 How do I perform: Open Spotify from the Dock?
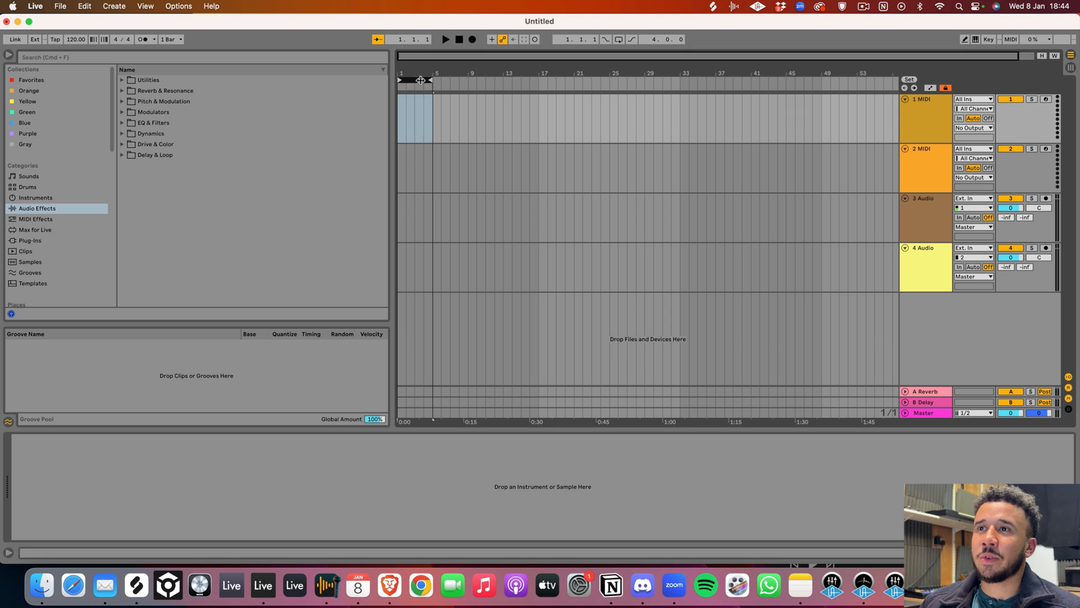point(705,586)
